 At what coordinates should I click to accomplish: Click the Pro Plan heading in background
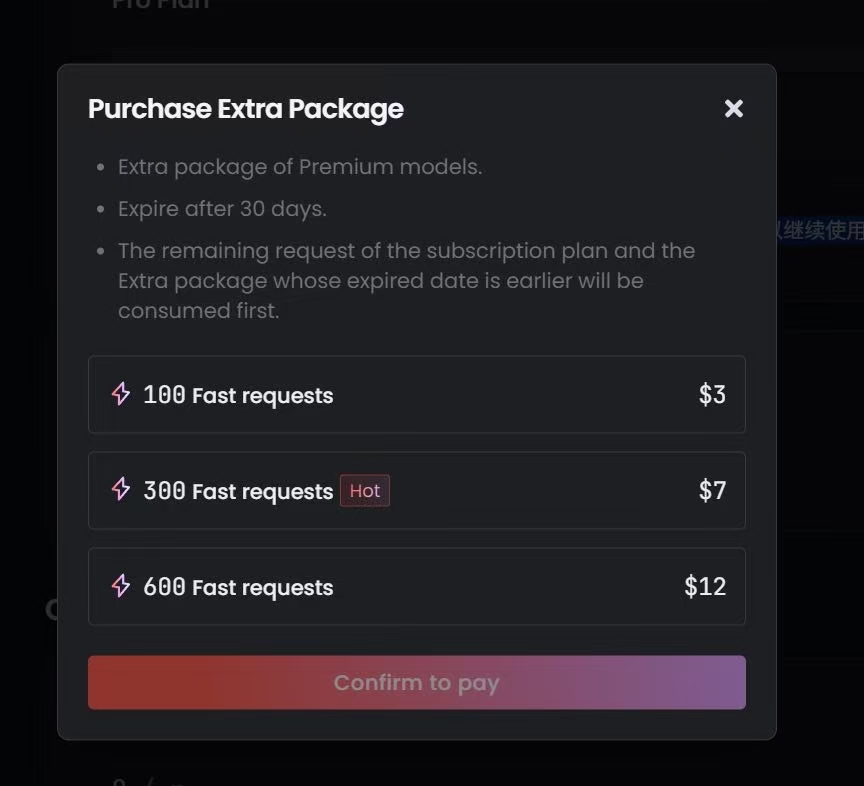click(x=160, y=4)
